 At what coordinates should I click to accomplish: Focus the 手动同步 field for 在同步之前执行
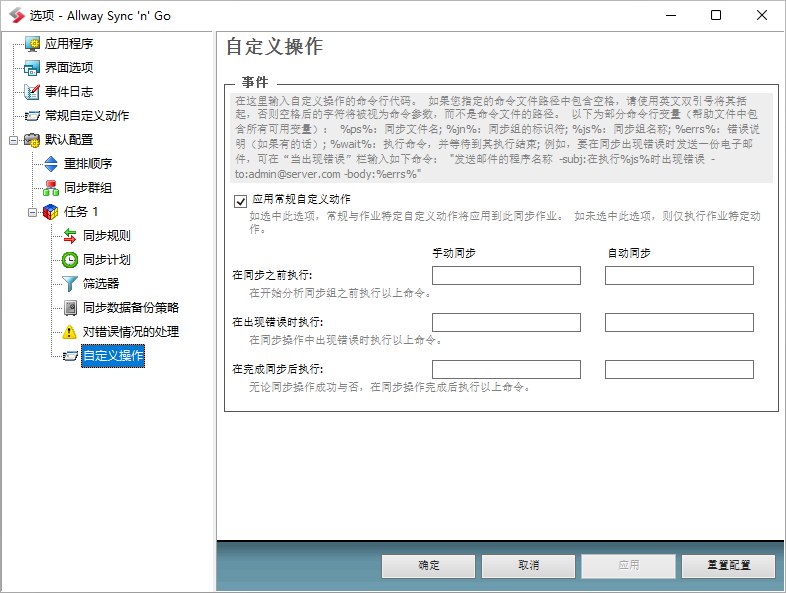pyautogui.click(x=506, y=276)
